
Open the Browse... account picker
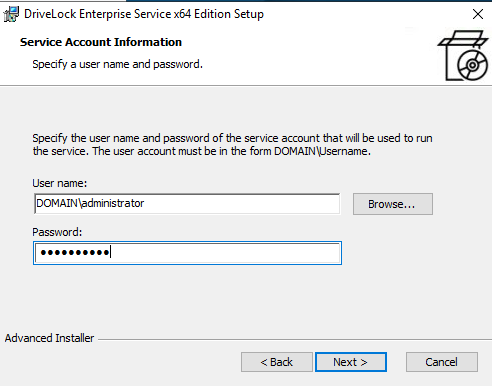coord(393,204)
